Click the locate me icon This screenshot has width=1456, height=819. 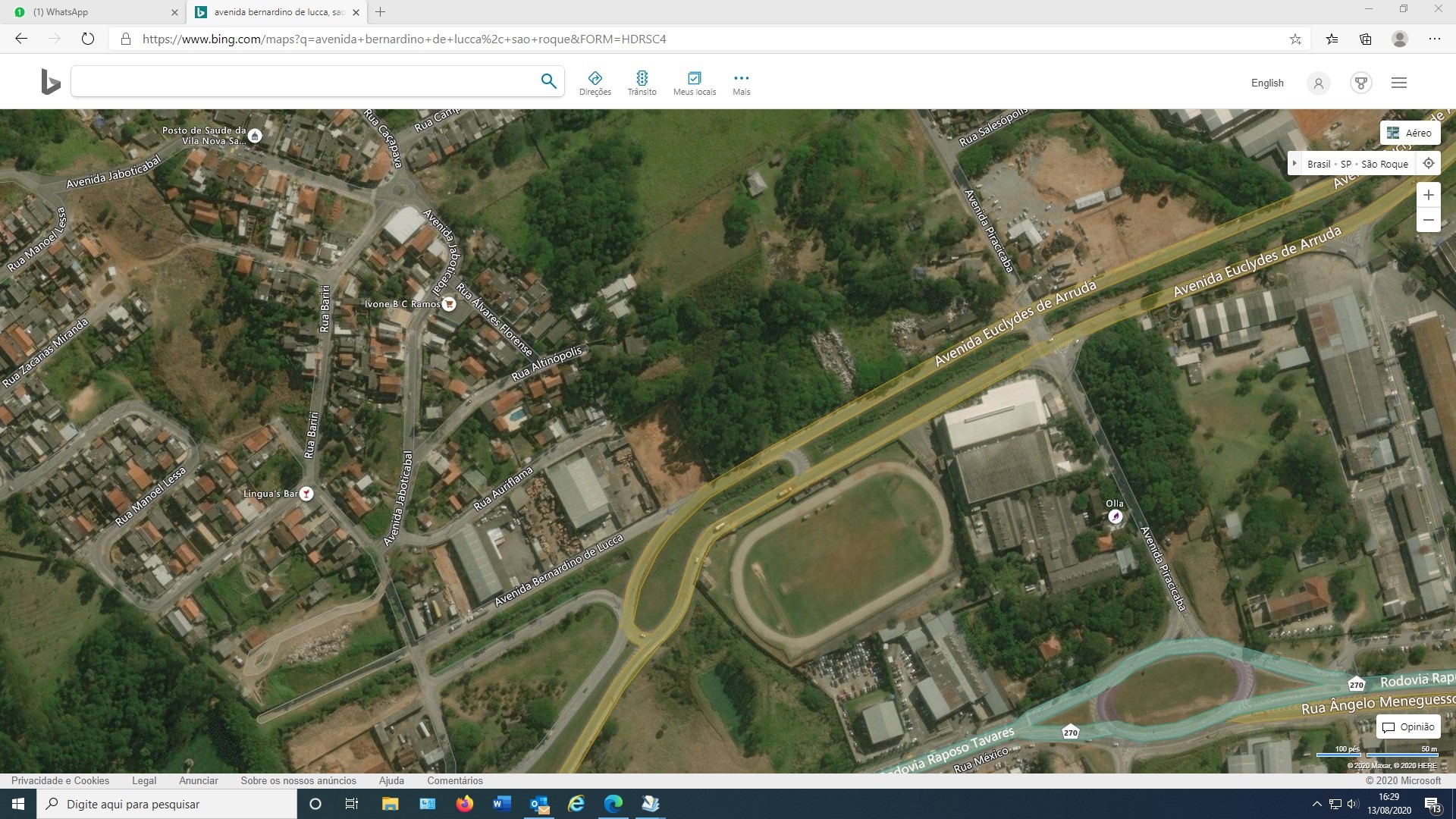tap(1428, 164)
